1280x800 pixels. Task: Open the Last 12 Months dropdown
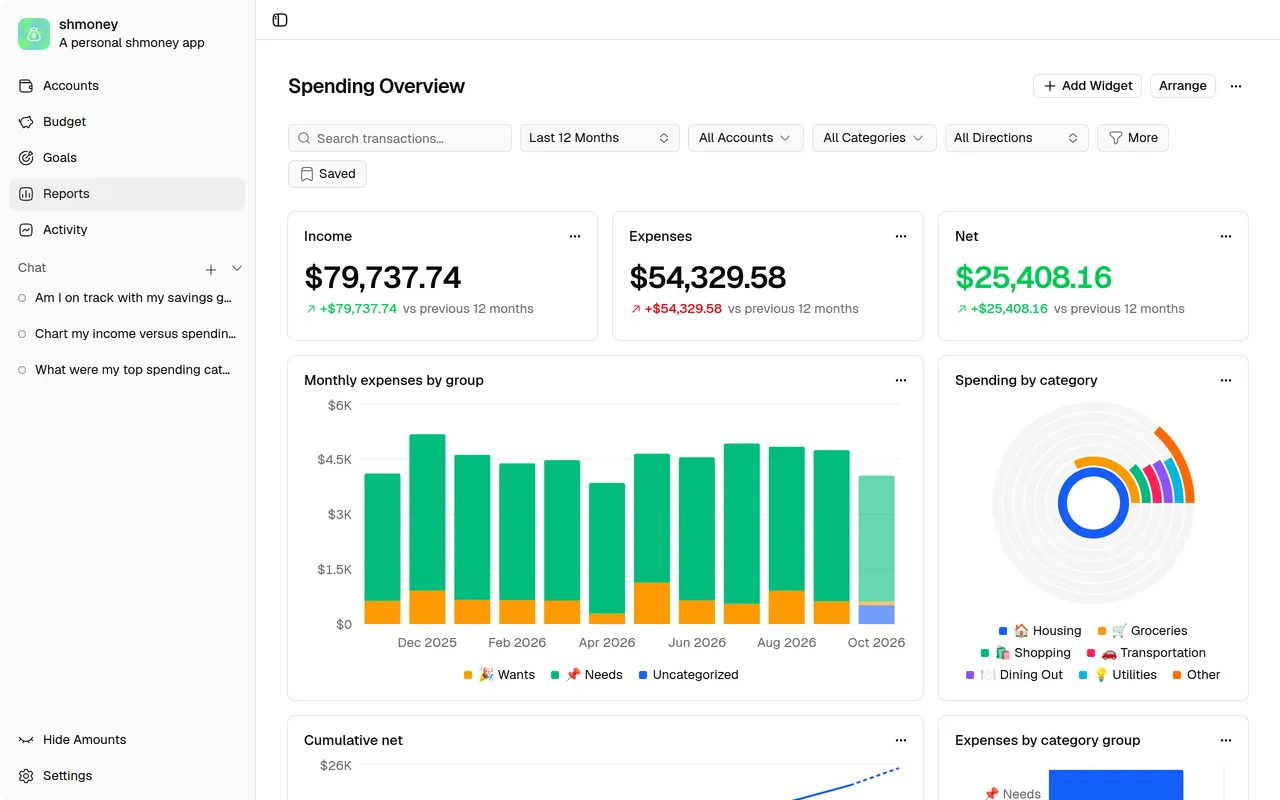pos(600,138)
